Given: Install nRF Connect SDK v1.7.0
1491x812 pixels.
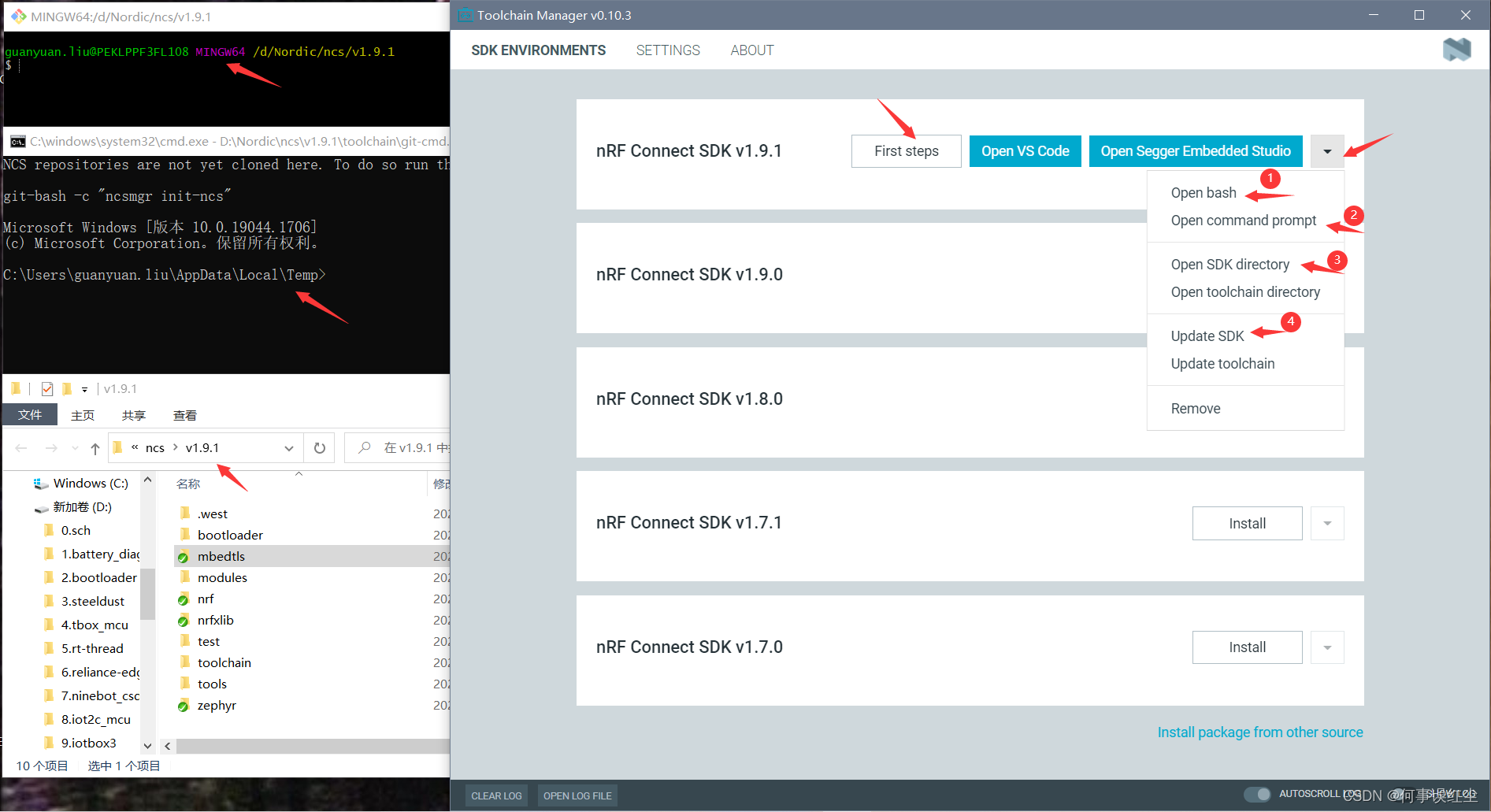Looking at the screenshot, I should click(x=1247, y=647).
